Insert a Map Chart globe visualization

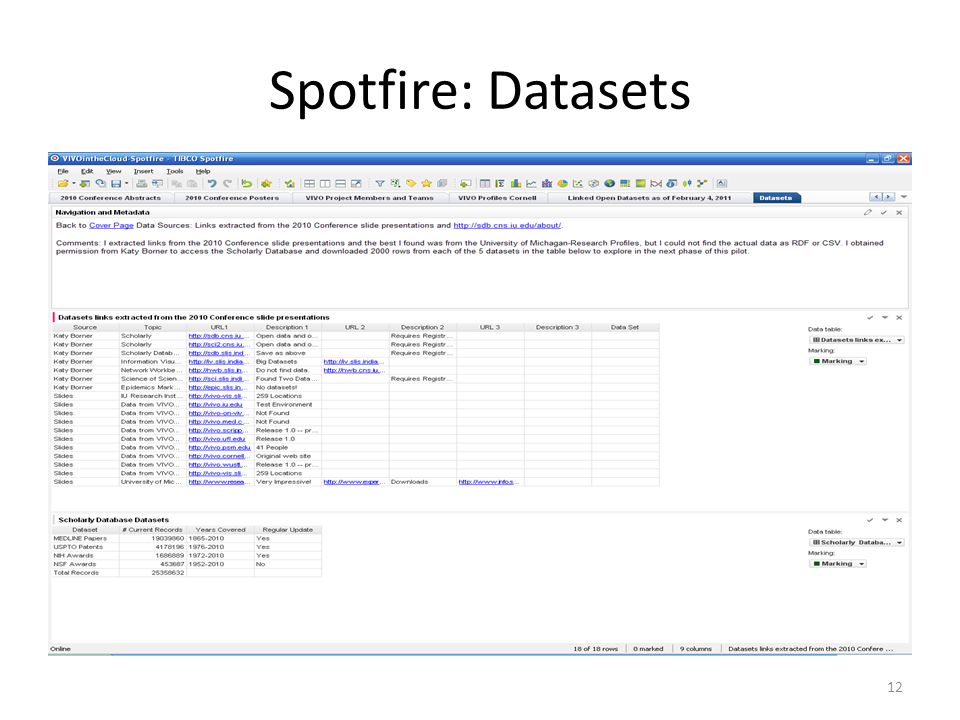click(x=609, y=184)
